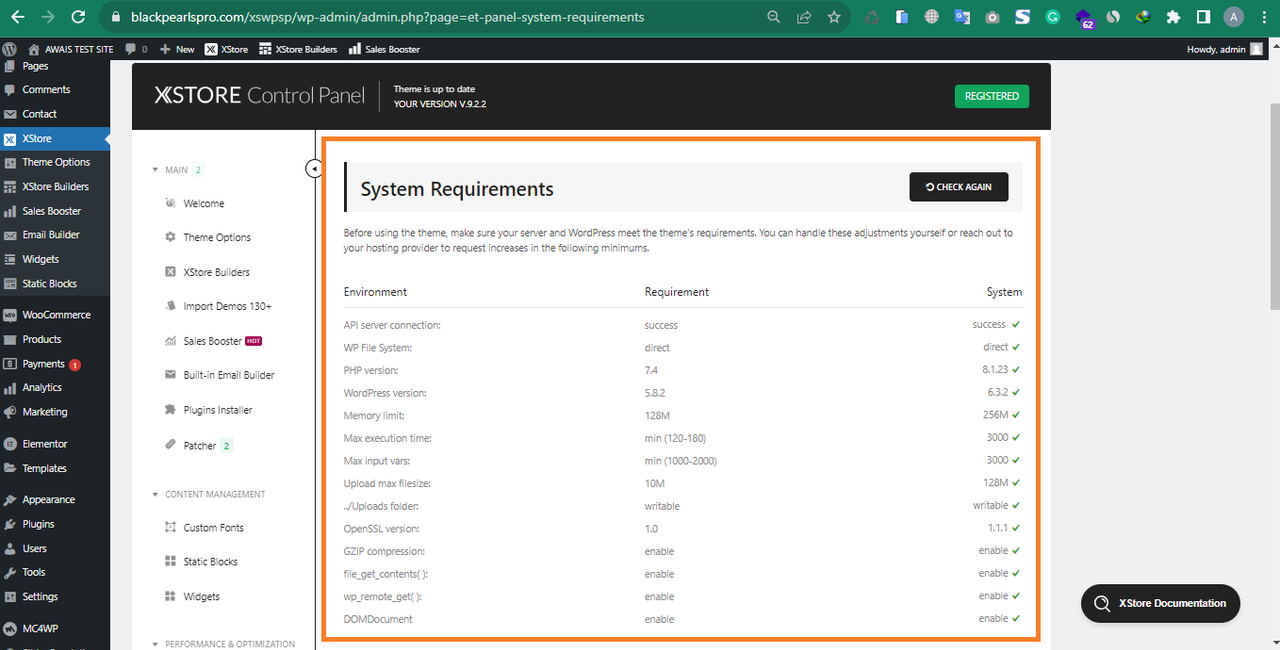
Task: Open the browser share icon
Action: (804, 17)
